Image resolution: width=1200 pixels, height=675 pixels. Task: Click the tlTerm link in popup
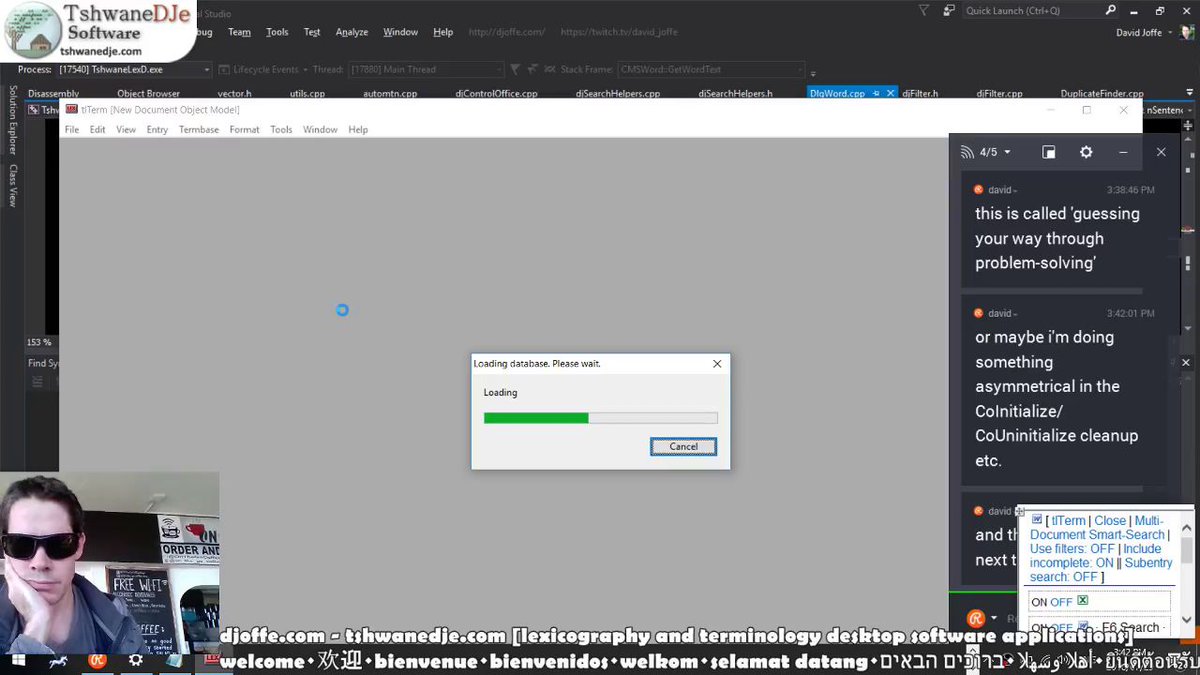1068,521
